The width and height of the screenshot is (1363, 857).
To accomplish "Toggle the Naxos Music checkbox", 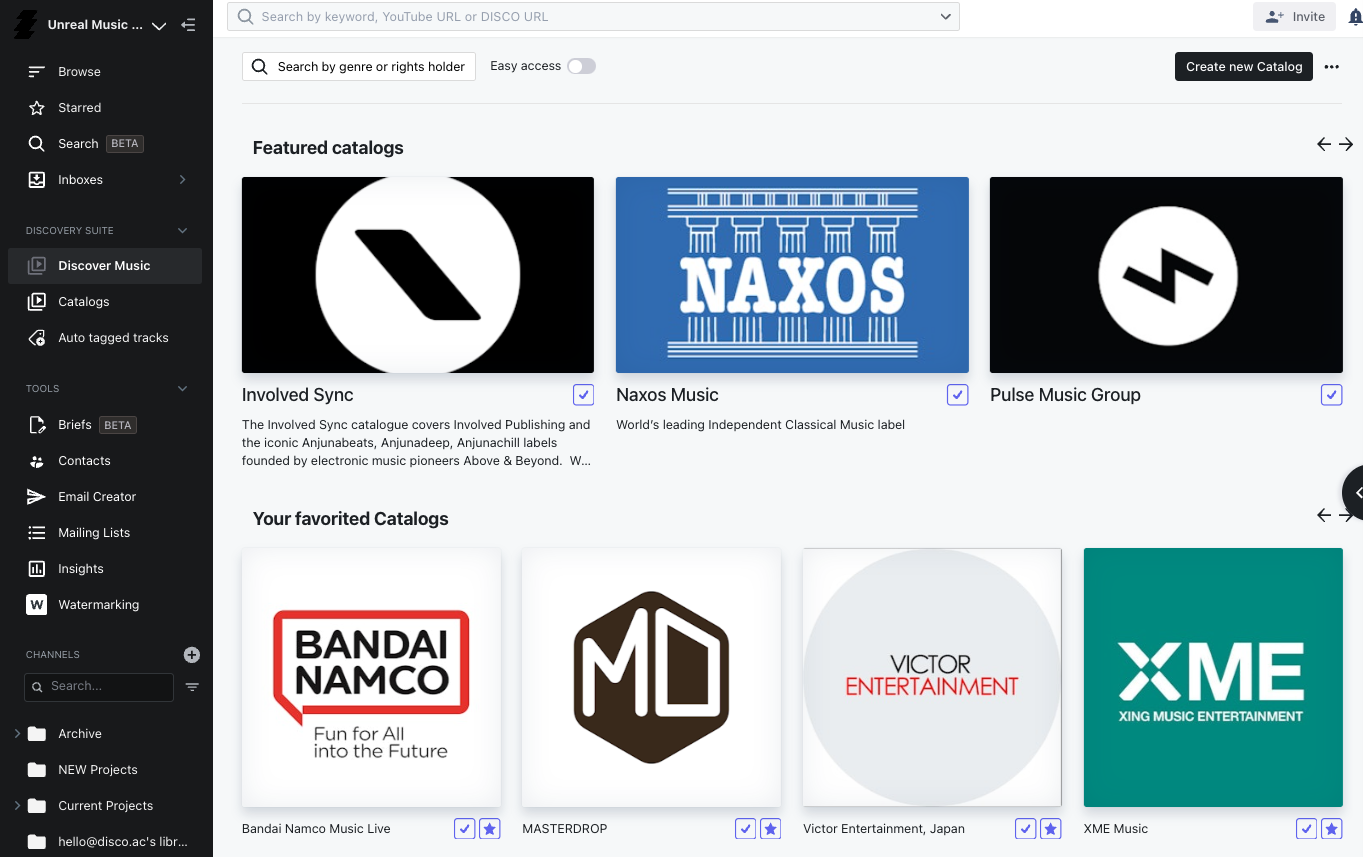I will [x=958, y=395].
